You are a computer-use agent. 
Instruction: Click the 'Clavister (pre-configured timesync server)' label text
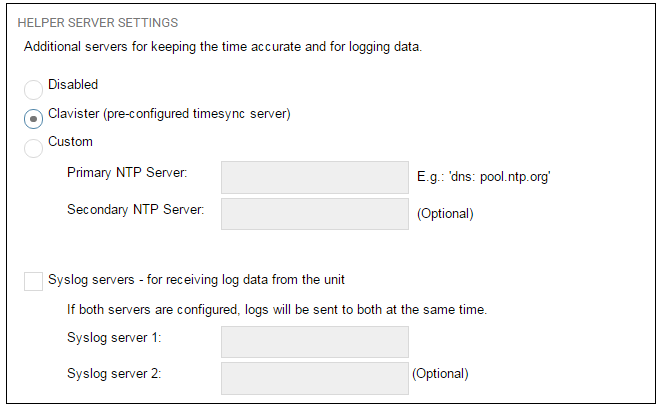169,114
